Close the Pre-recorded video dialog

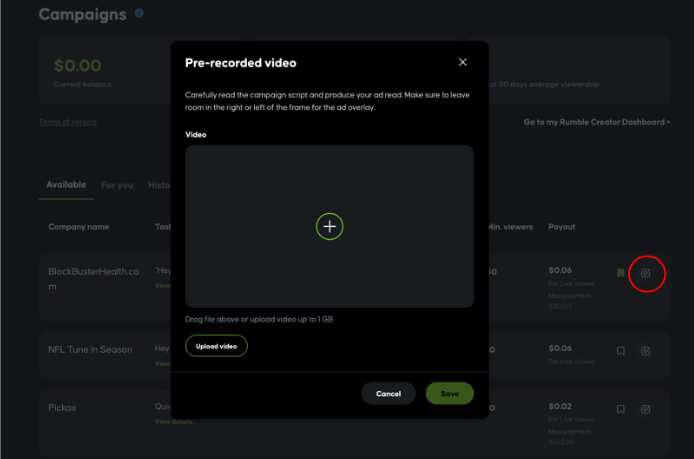coord(462,62)
